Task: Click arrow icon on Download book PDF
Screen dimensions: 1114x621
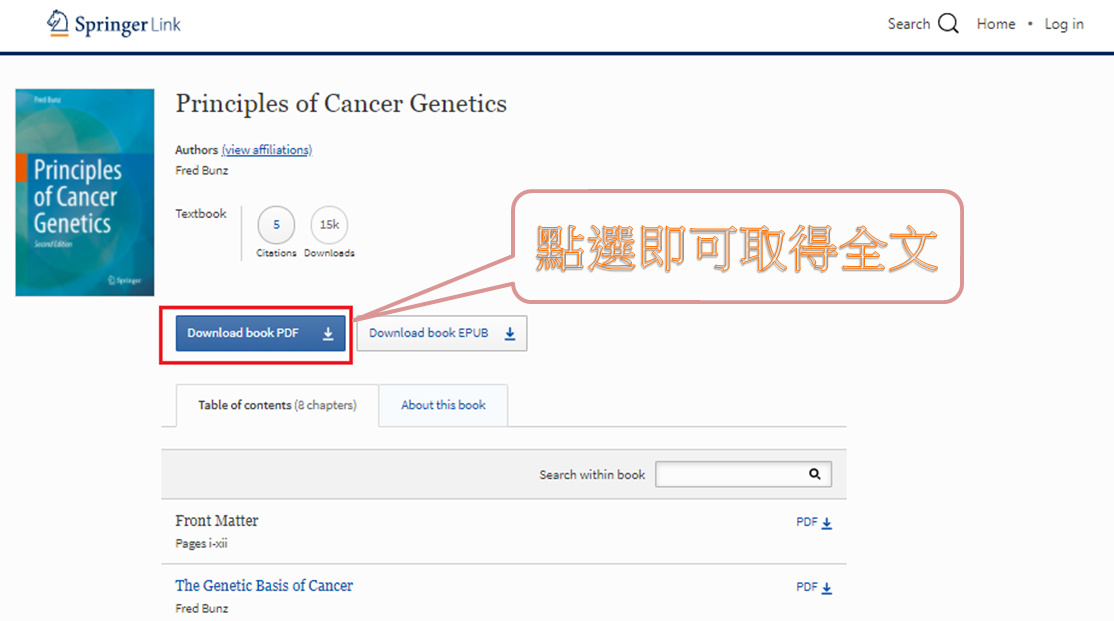Action: click(x=328, y=333)
